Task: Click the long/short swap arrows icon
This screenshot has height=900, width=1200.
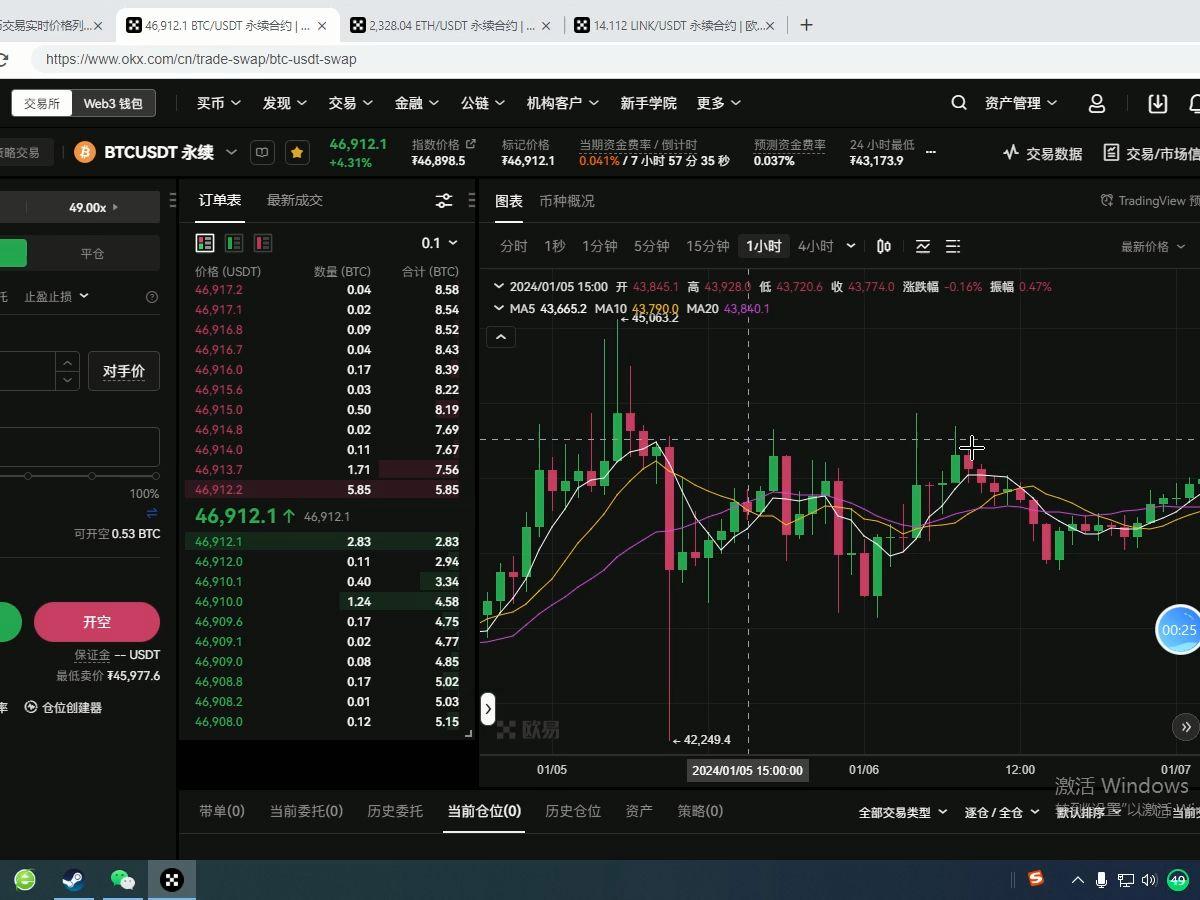Action: pyautogui.click(x=152, y=513)
